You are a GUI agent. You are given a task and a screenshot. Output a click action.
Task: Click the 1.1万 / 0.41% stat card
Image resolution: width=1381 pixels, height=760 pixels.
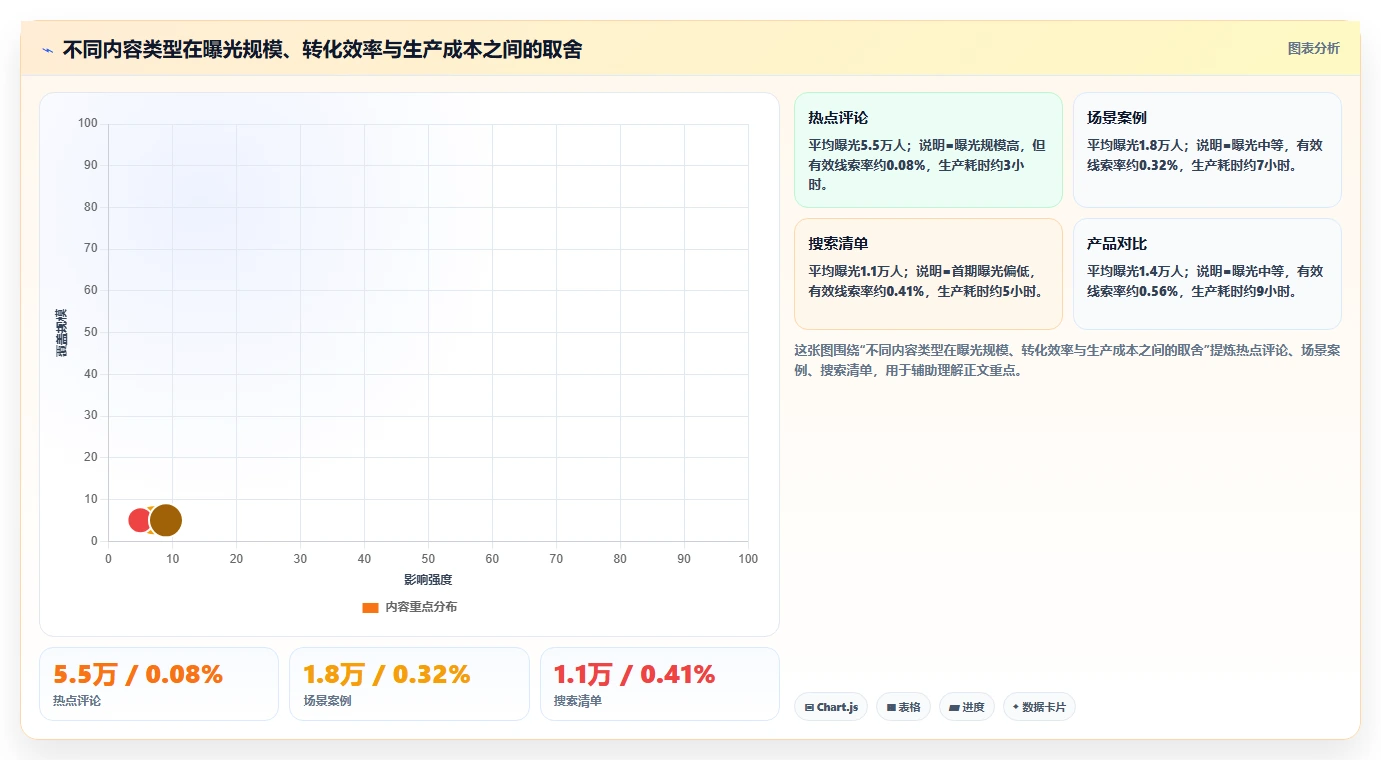coord(660,684)
